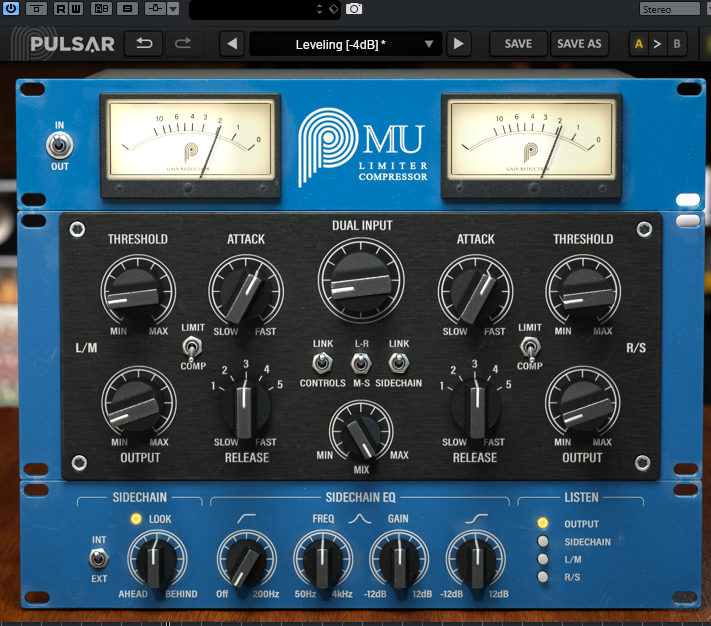
Task: Click the sidechain EQ mid GAIN knob
Action: (399, 560)
